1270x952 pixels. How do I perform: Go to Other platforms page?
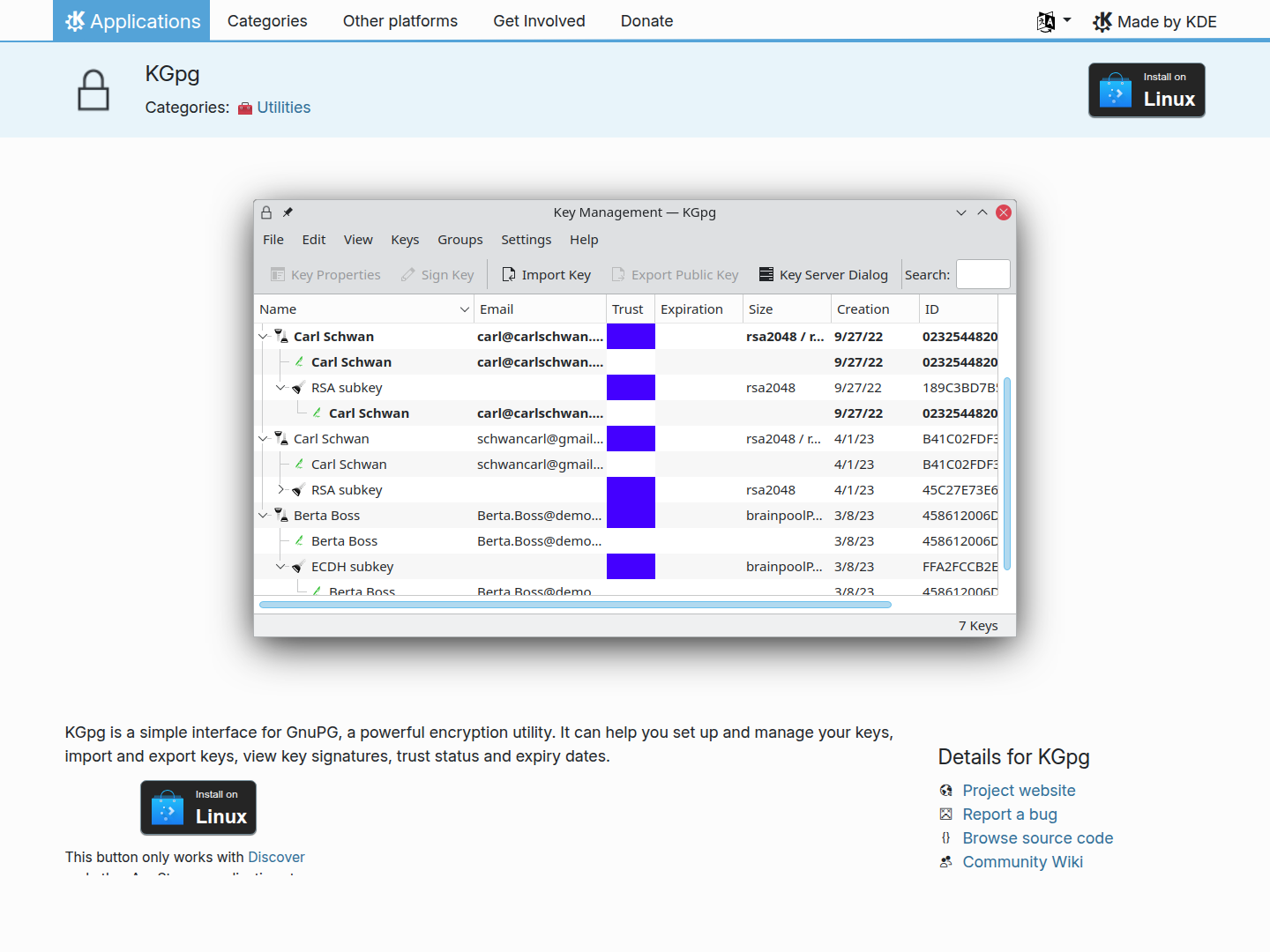pos(400,20)
